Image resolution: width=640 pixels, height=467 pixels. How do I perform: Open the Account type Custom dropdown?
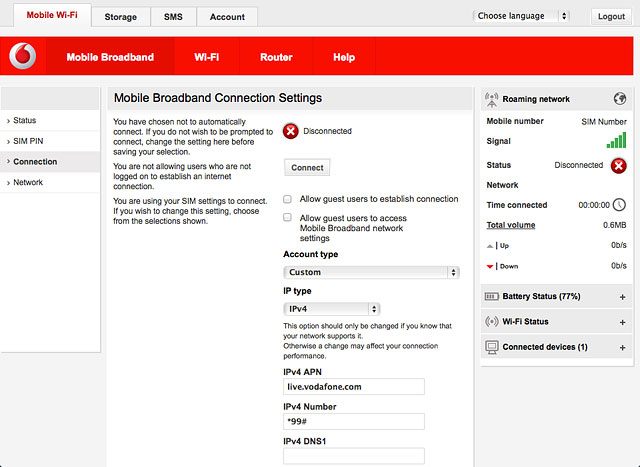(x=371, y=272)
